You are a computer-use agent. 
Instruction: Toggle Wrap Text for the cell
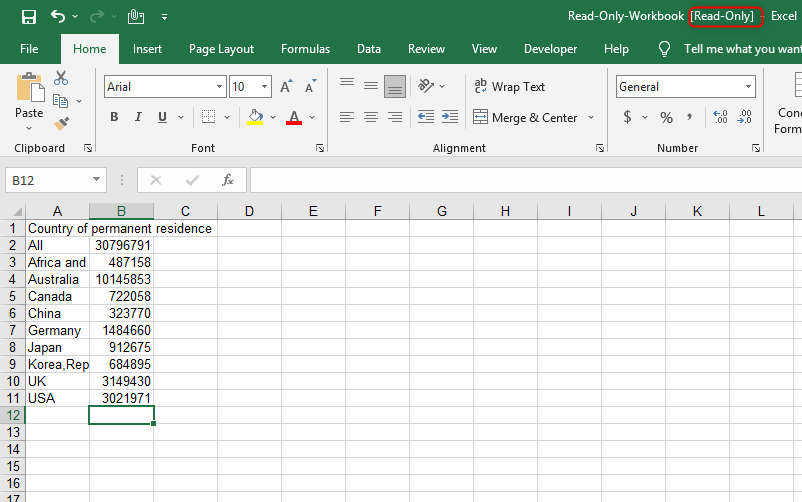[x=509, y=87]
